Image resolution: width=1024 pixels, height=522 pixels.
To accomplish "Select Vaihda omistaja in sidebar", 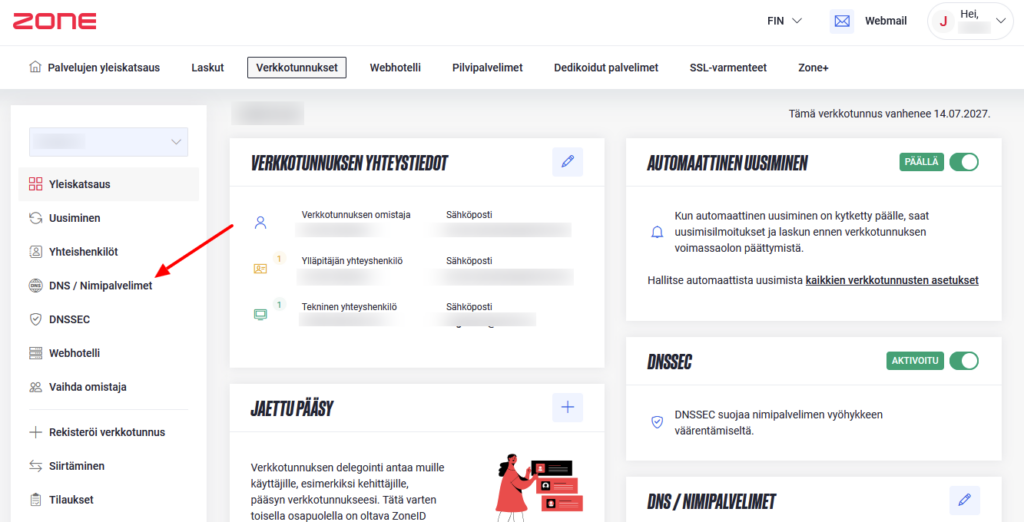I will tap(87, 387).
